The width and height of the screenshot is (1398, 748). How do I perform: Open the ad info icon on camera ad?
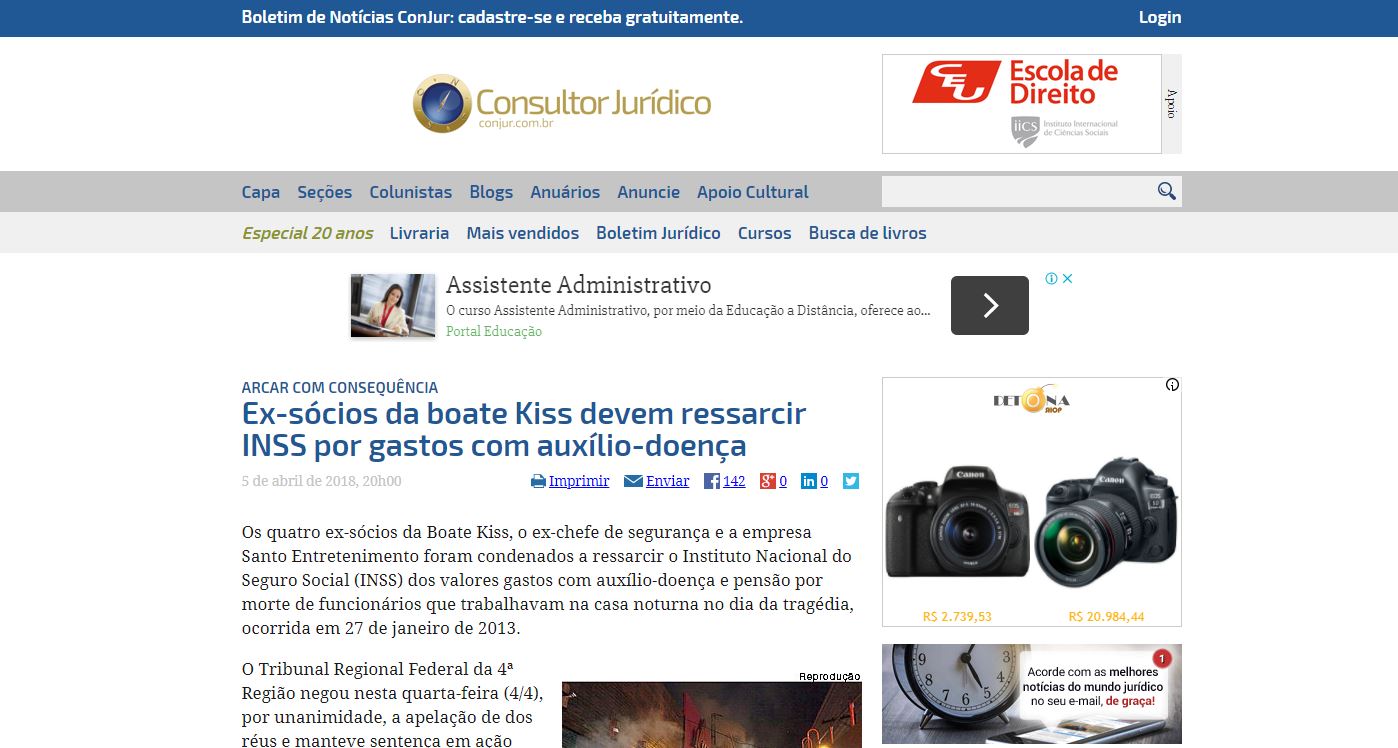1172,385
